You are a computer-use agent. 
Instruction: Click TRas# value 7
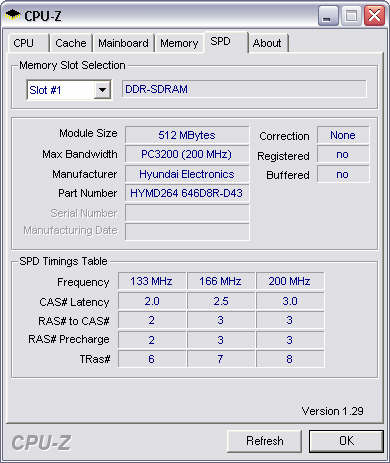[x=221, y=359]
